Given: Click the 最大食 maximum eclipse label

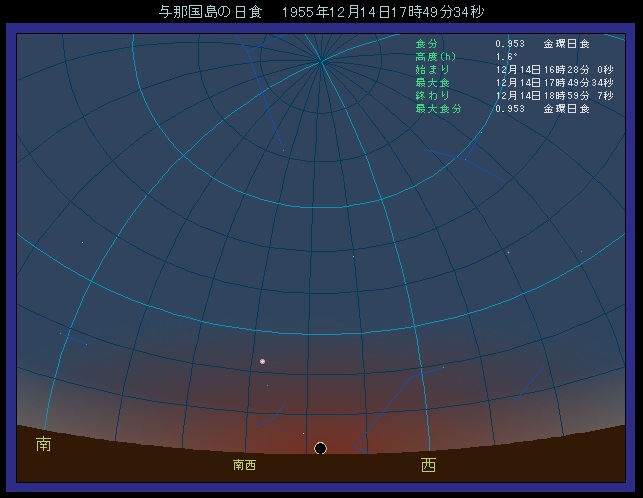Looking at the screenshot, I should (432, 83).
